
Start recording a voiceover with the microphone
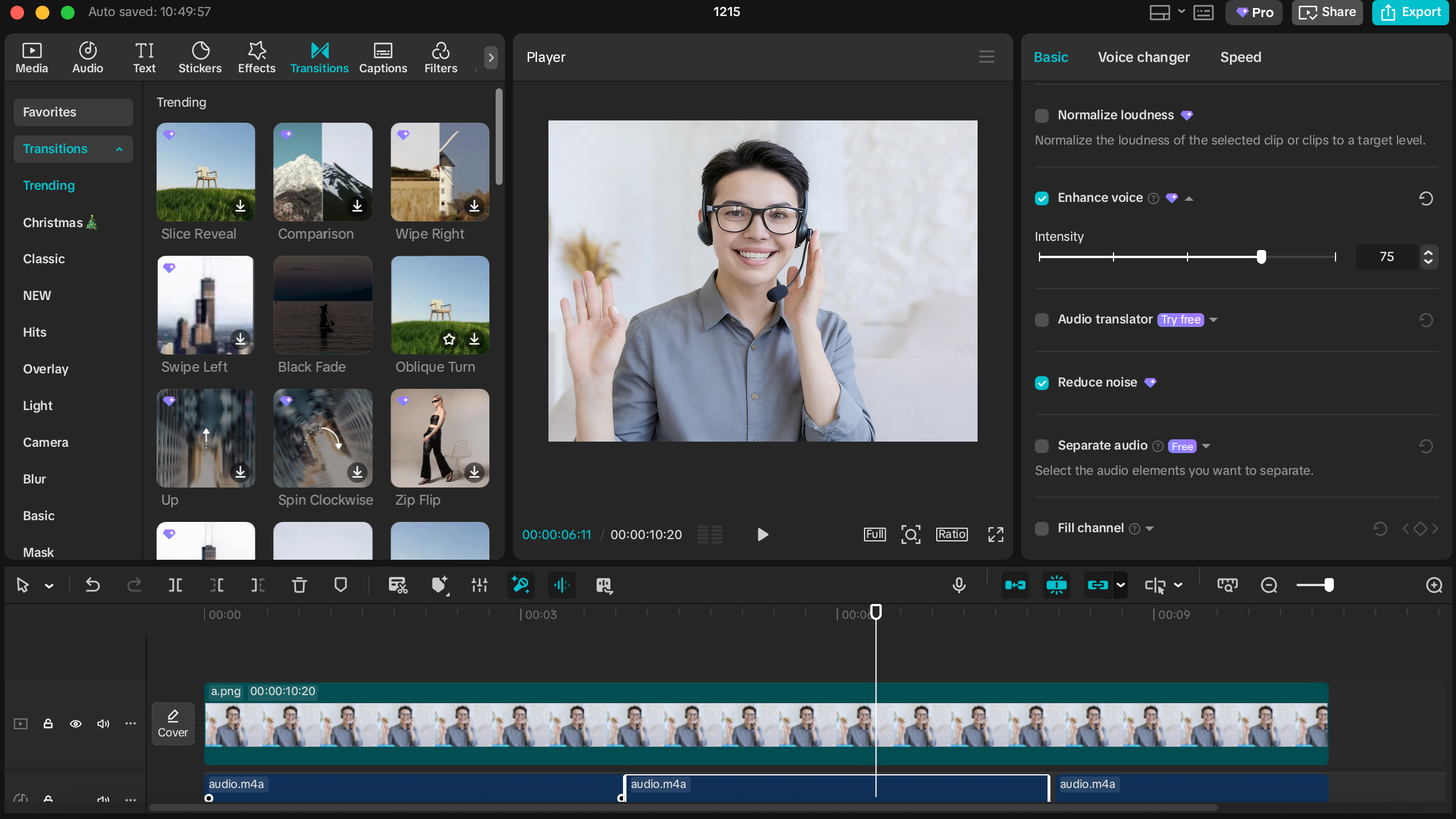pyautogui.click(x=959, y=585)
